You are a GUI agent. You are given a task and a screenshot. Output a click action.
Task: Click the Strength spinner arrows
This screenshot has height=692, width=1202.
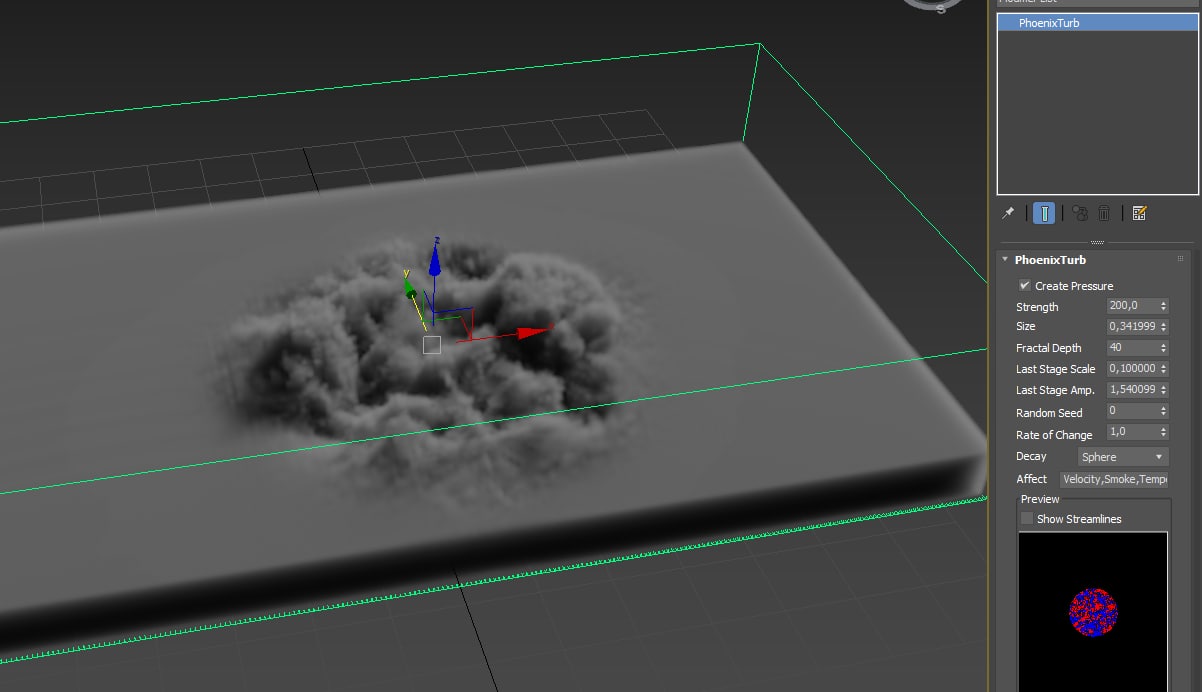click(1164, 306)
